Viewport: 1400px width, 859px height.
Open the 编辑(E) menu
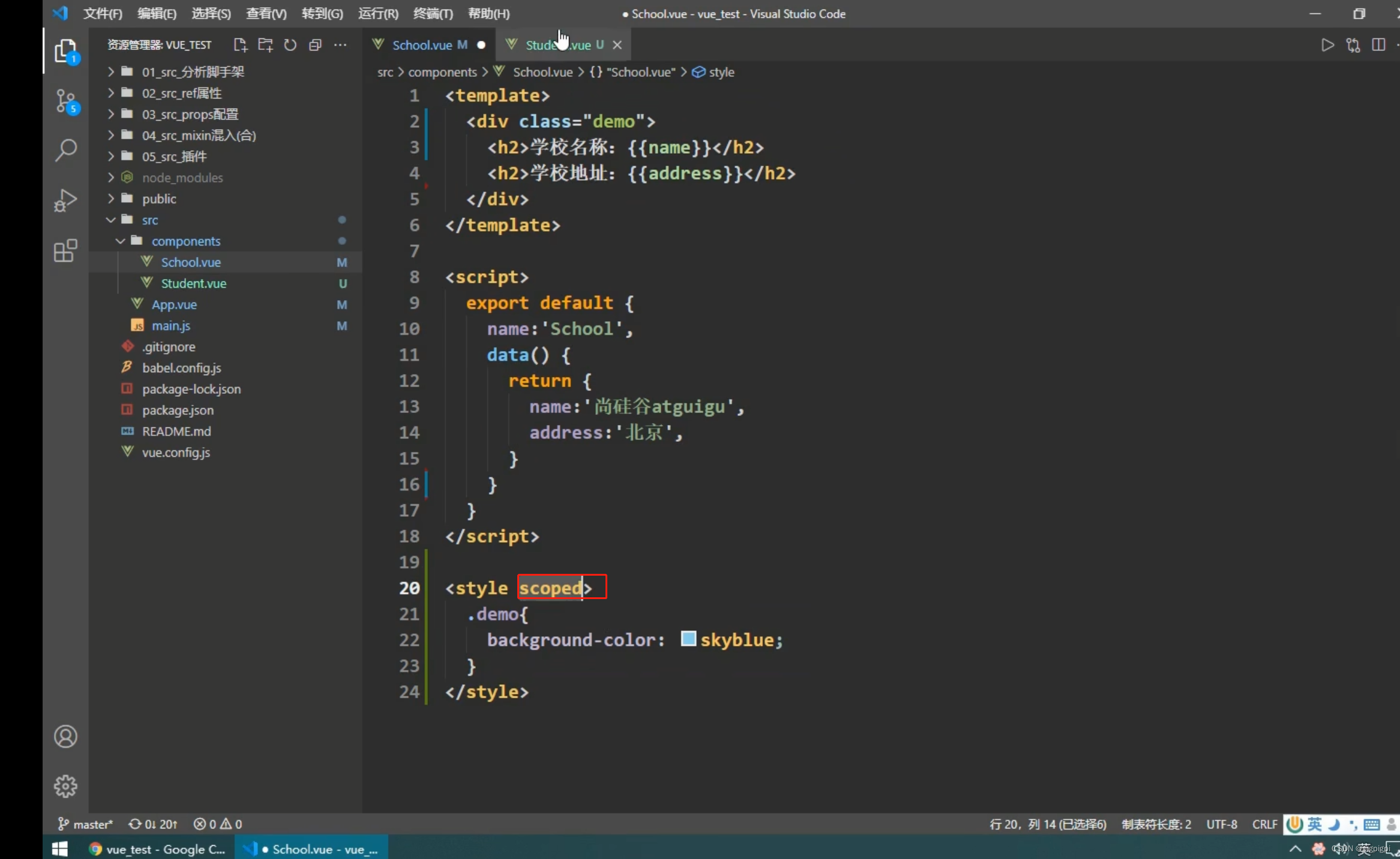[157, 13]
